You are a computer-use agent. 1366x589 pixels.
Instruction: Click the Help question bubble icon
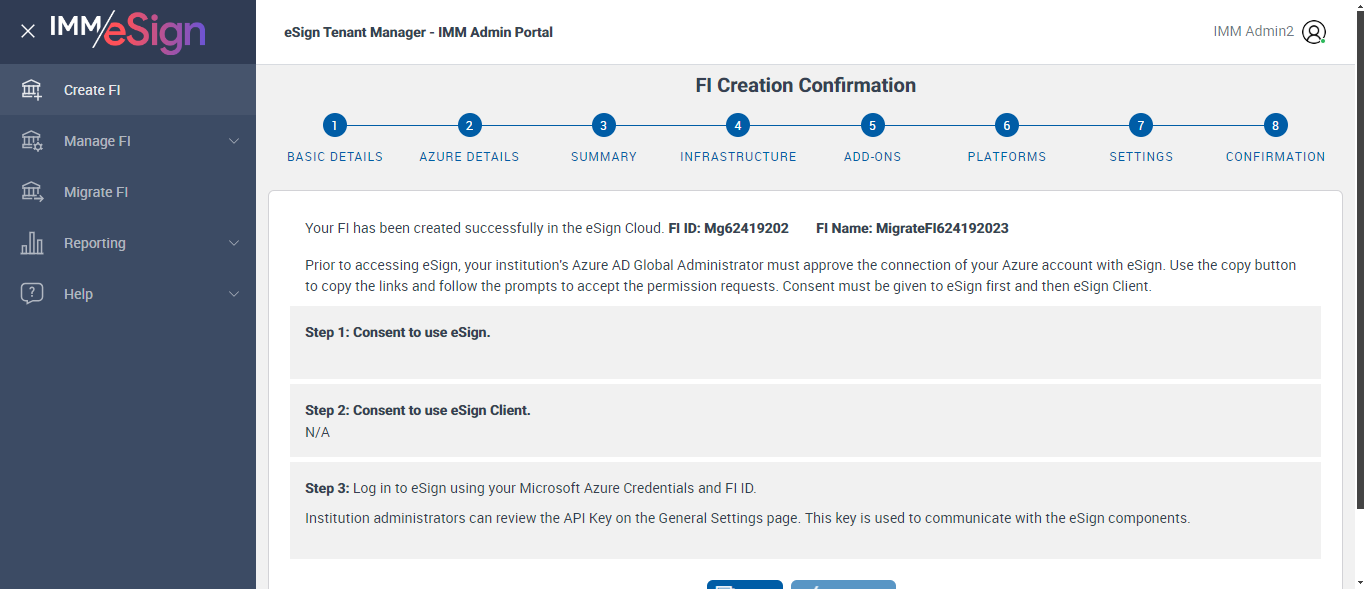click(x=32, y=294)
